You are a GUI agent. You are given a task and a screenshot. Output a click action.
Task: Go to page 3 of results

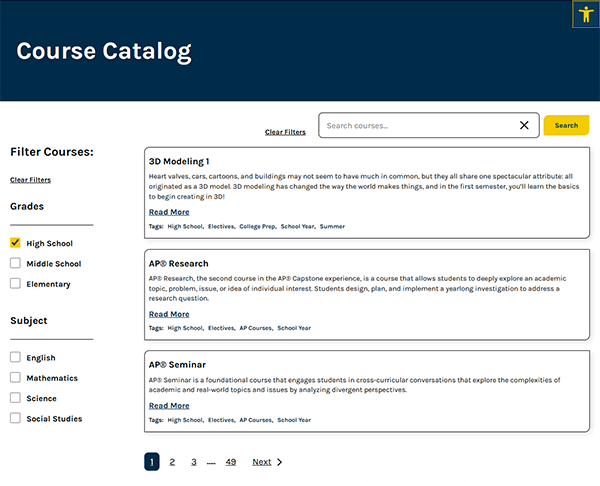194,462
